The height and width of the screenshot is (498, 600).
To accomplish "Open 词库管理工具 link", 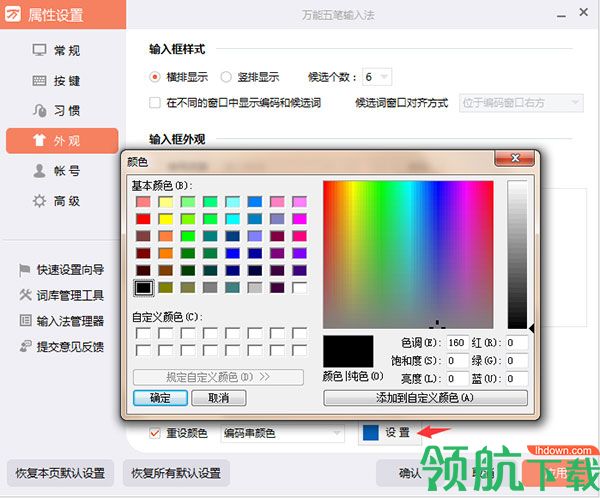I will (70, 295).
